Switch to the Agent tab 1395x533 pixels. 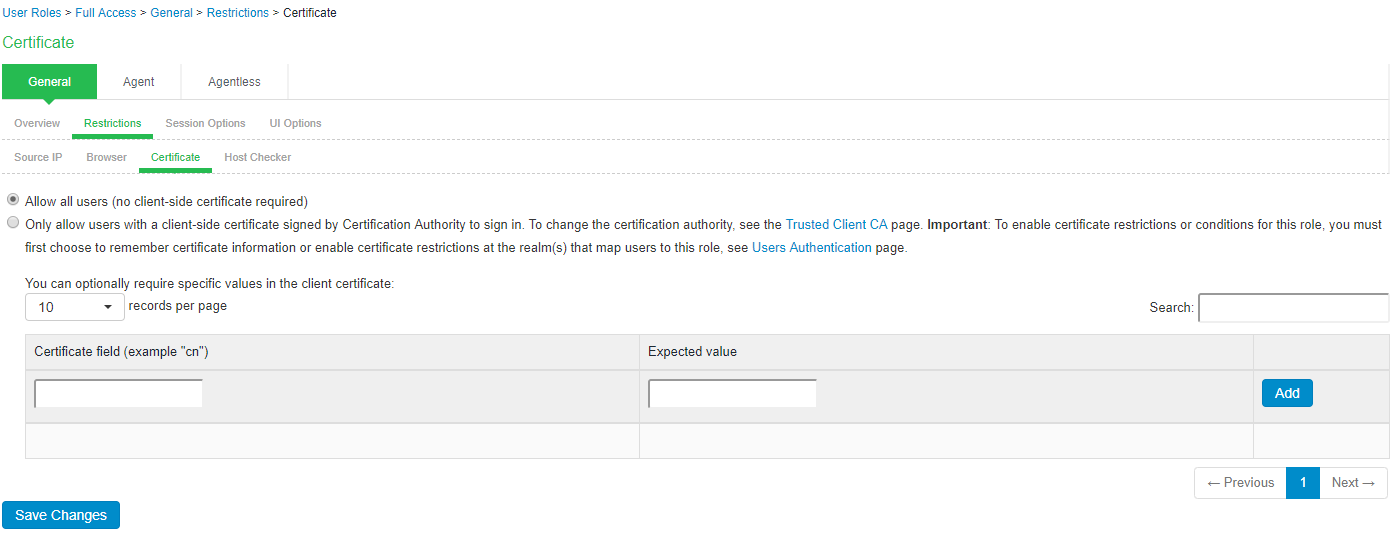click(138, 82)
